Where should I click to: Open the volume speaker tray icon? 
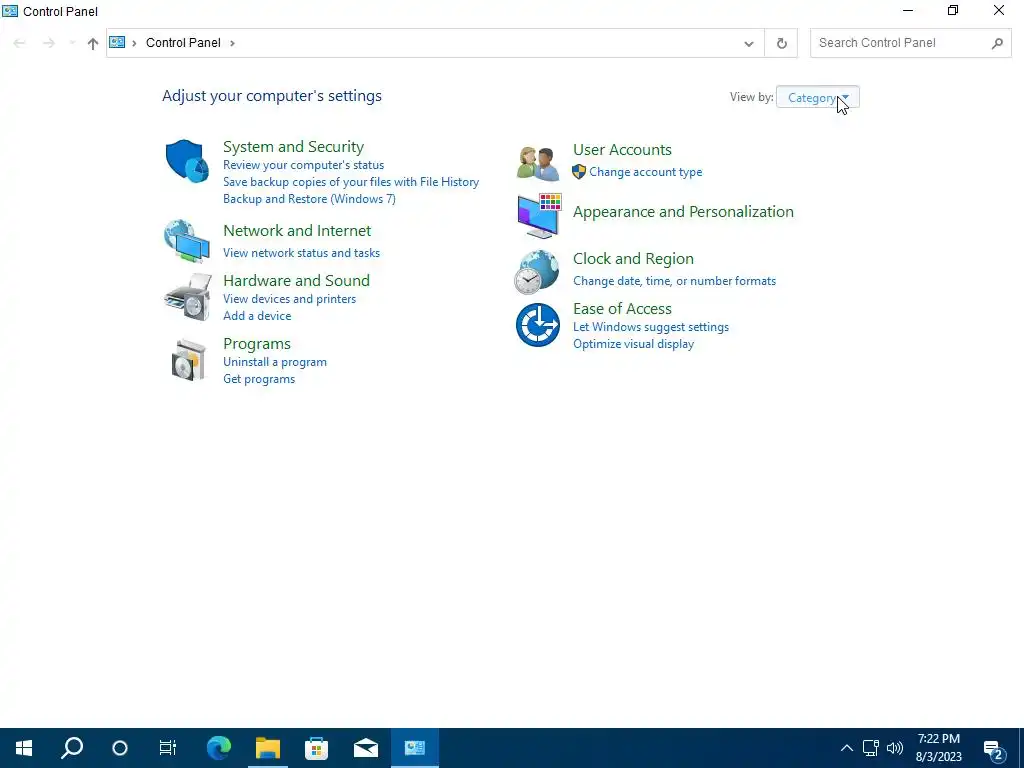point(895,748)
